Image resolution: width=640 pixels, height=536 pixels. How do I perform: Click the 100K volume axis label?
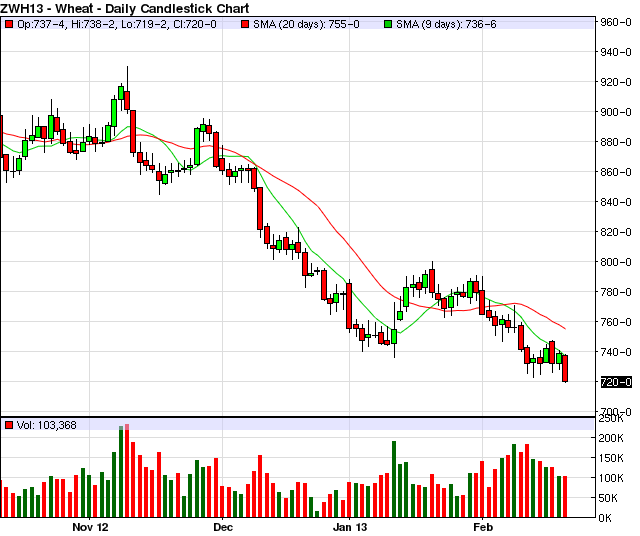point(611,478)
